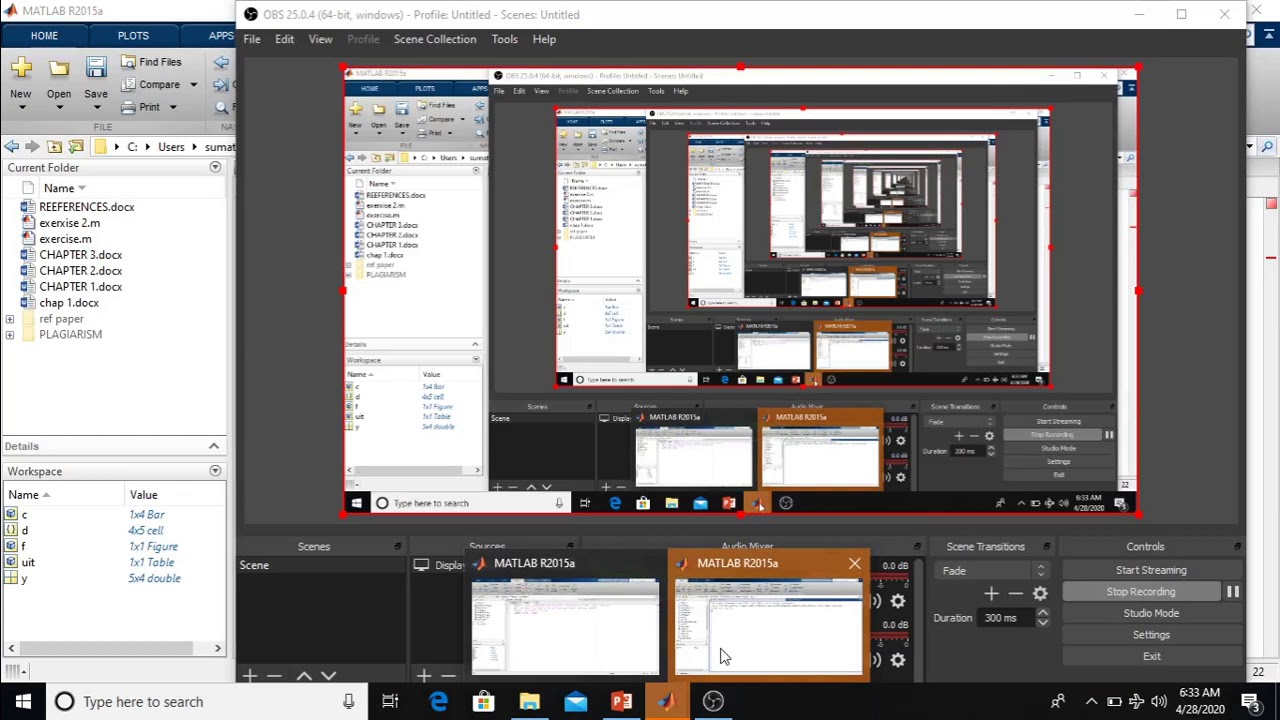Open the OBS File menu
The width and height of the screenshot is (1280, 720).
(252, 39)
